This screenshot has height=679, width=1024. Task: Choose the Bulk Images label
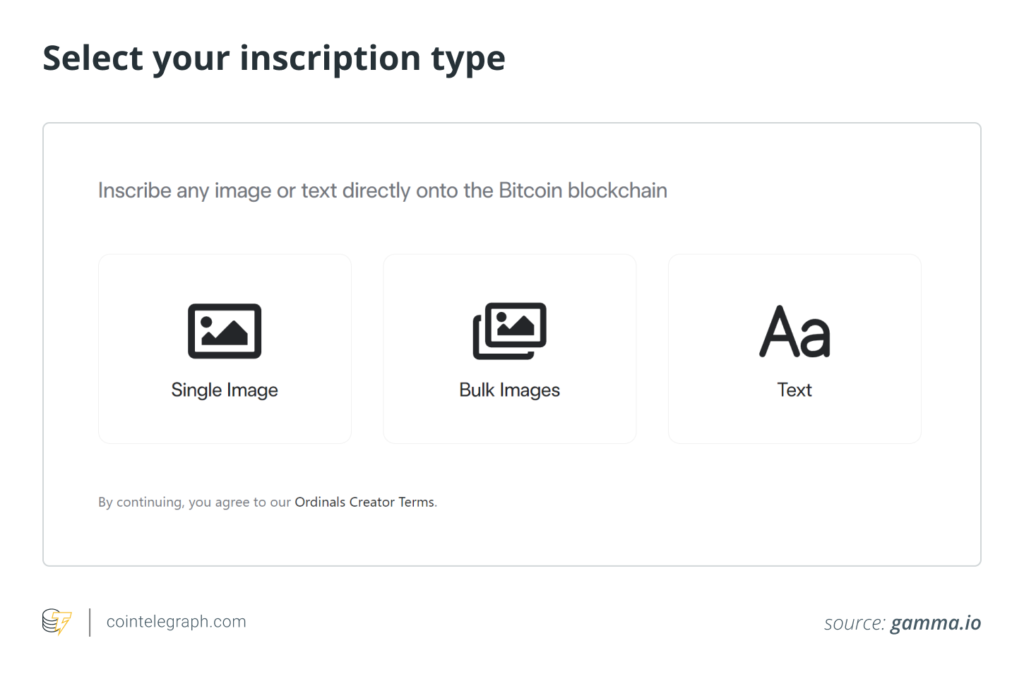click(509, 390)
